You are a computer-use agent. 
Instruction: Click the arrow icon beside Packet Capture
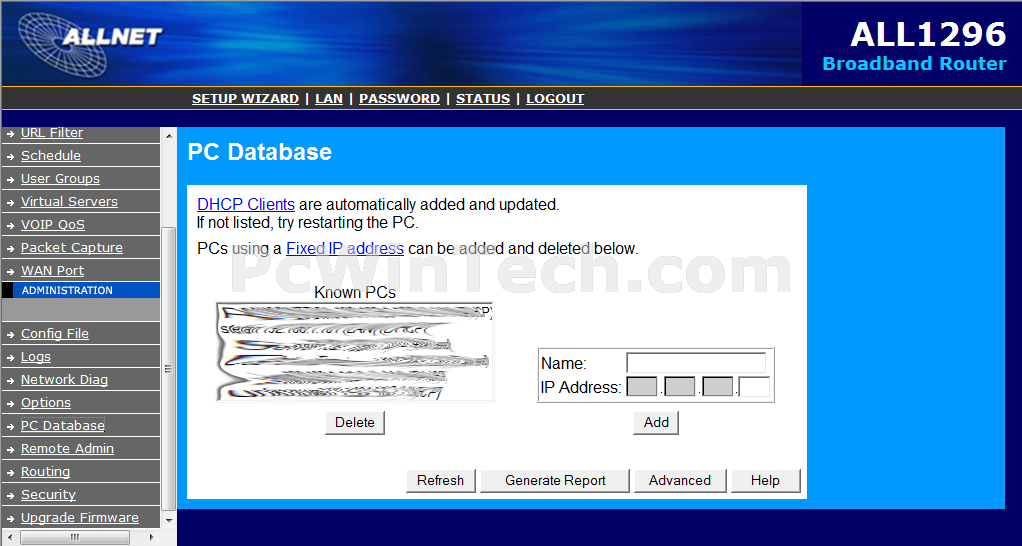[10, 248]
